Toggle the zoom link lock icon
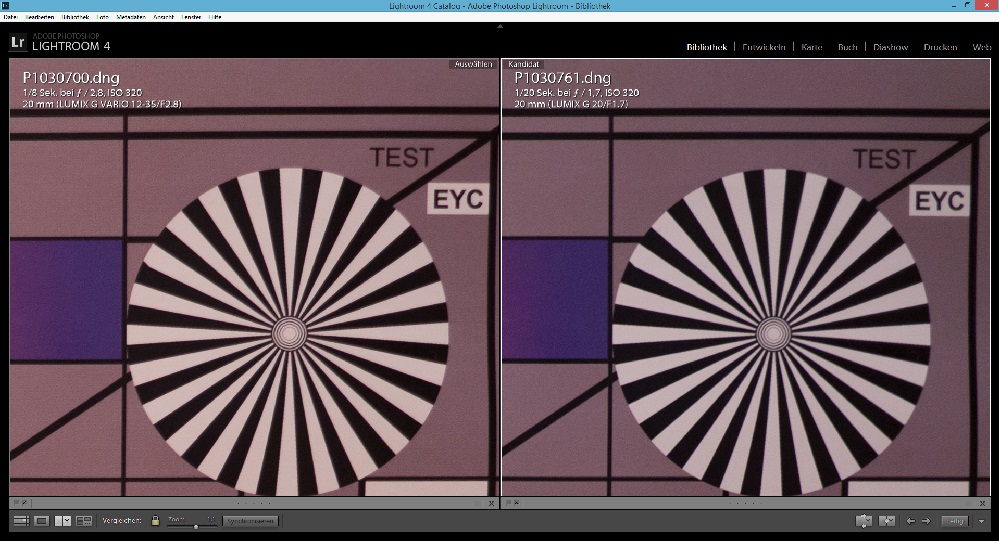 [155, 520]
